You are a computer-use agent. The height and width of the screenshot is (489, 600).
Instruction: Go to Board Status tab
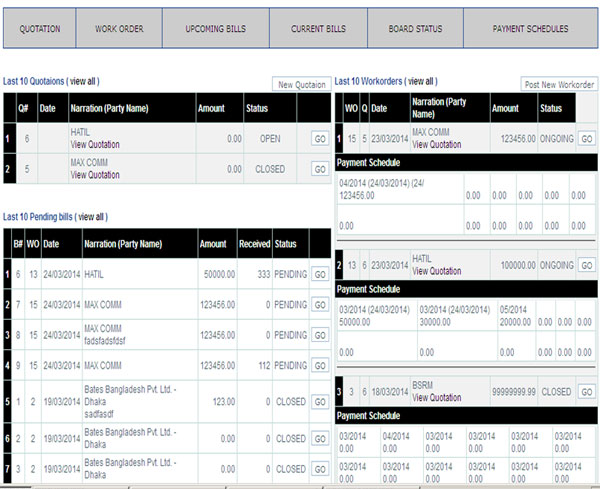(x=415, y=29)
